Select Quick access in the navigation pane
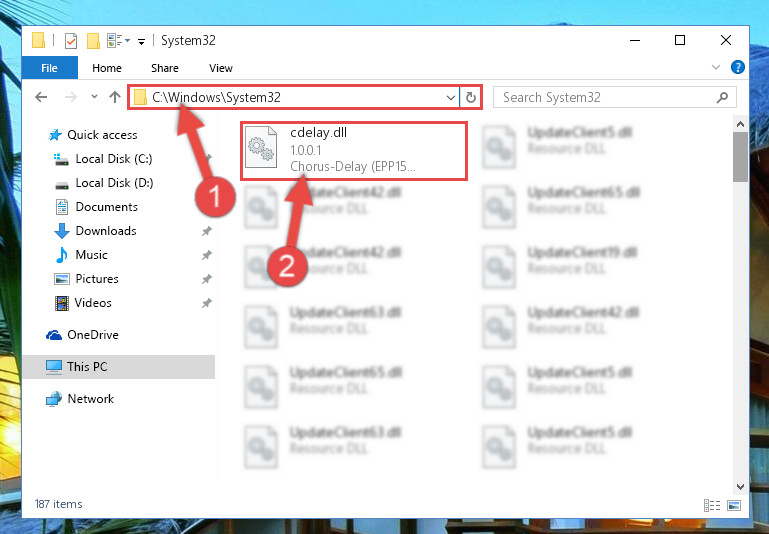Screen dimensions: 769x534 (102, 135)
